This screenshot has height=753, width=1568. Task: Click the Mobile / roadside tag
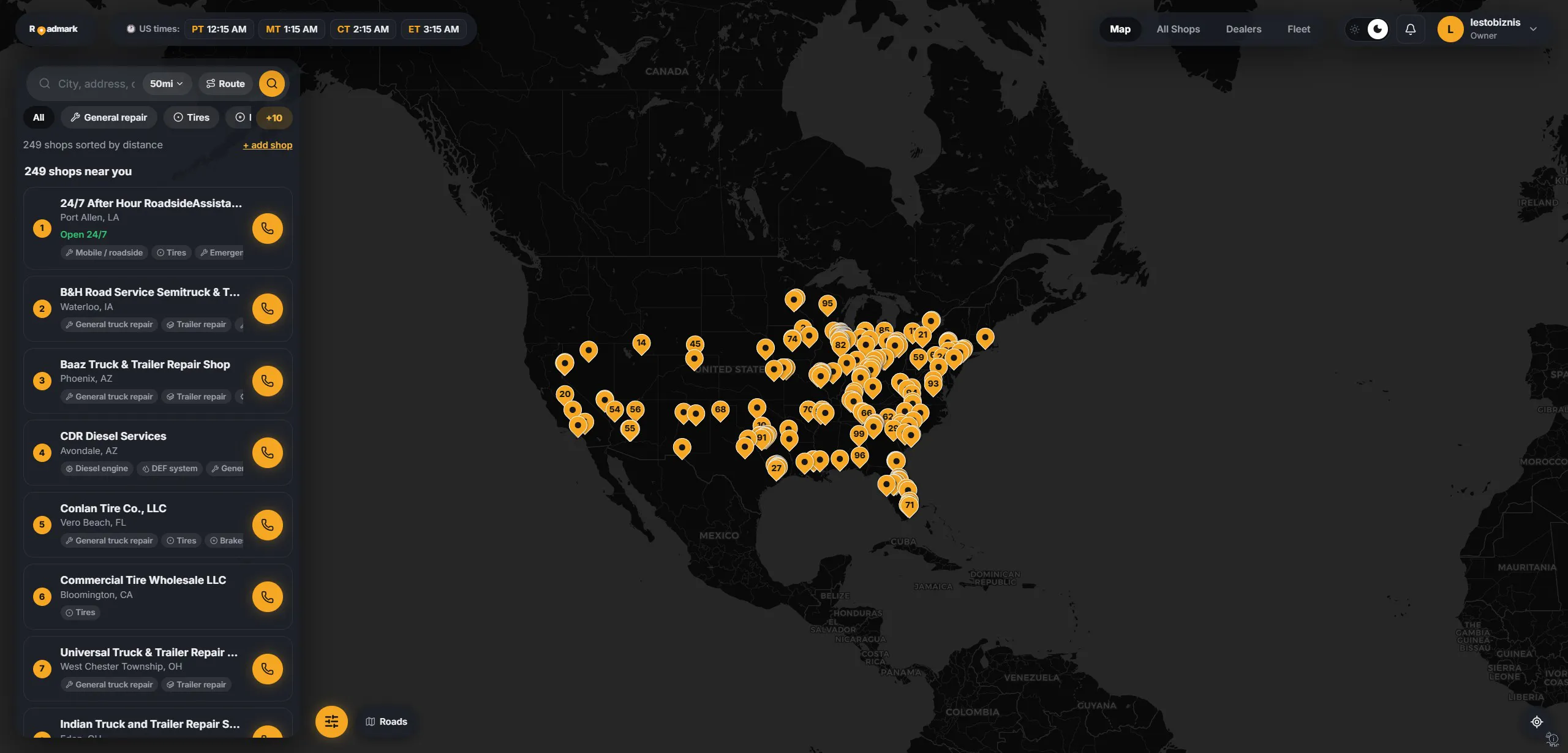[x=104, y=253]
